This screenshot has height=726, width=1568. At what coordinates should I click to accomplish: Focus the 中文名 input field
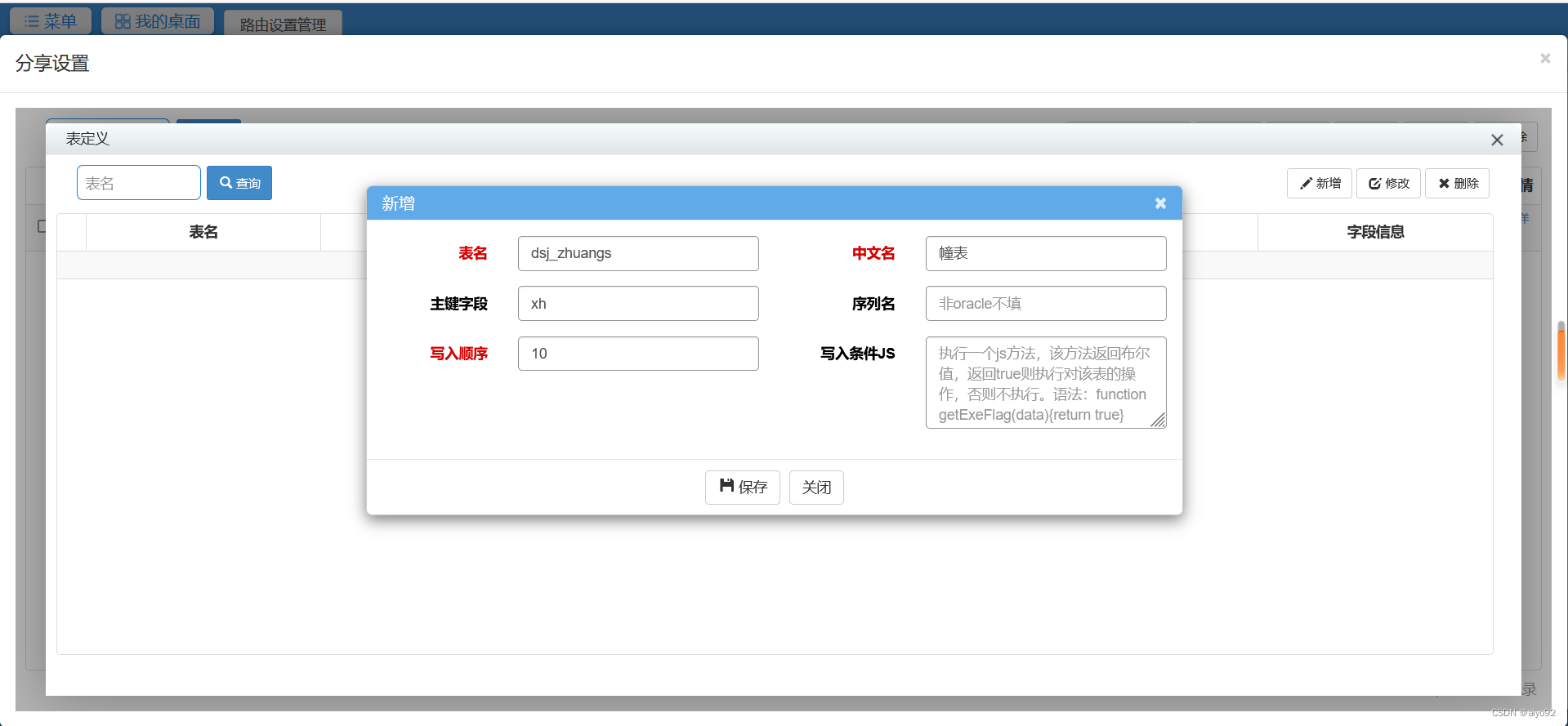(1046, 253)
